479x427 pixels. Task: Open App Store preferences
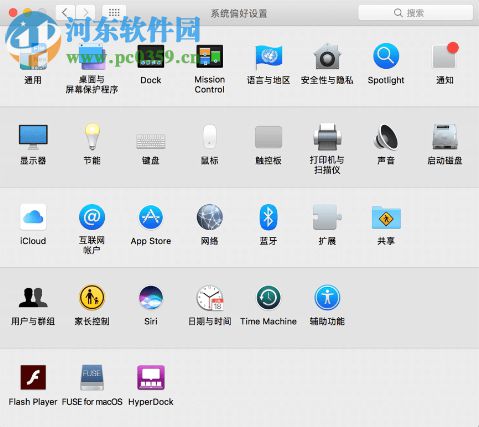click(151, 217)
